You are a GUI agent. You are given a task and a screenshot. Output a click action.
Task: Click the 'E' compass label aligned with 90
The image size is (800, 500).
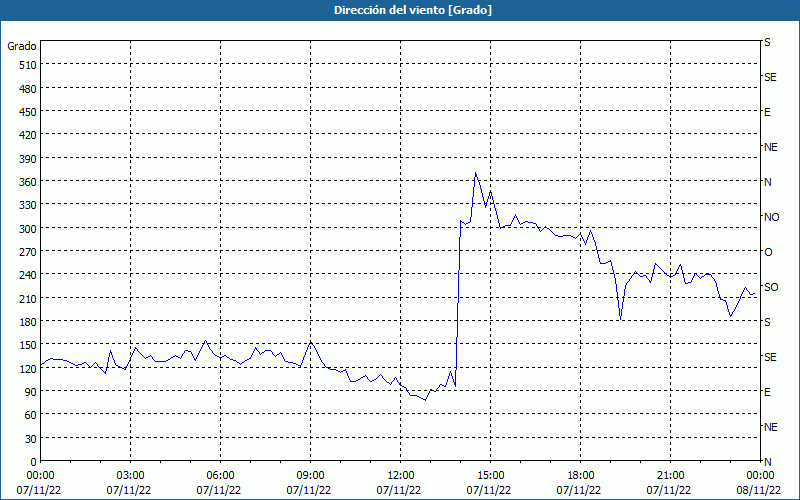(767, 392)
